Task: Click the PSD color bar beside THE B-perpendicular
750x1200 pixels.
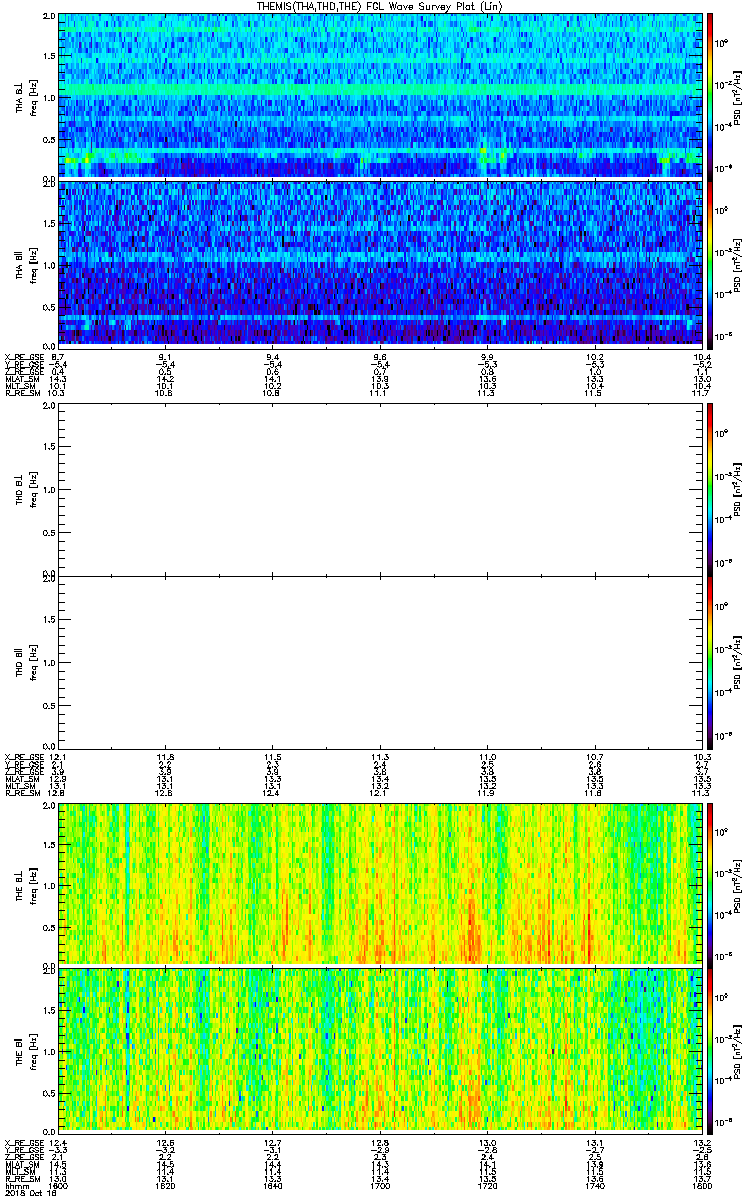Action: pos(710,882)
